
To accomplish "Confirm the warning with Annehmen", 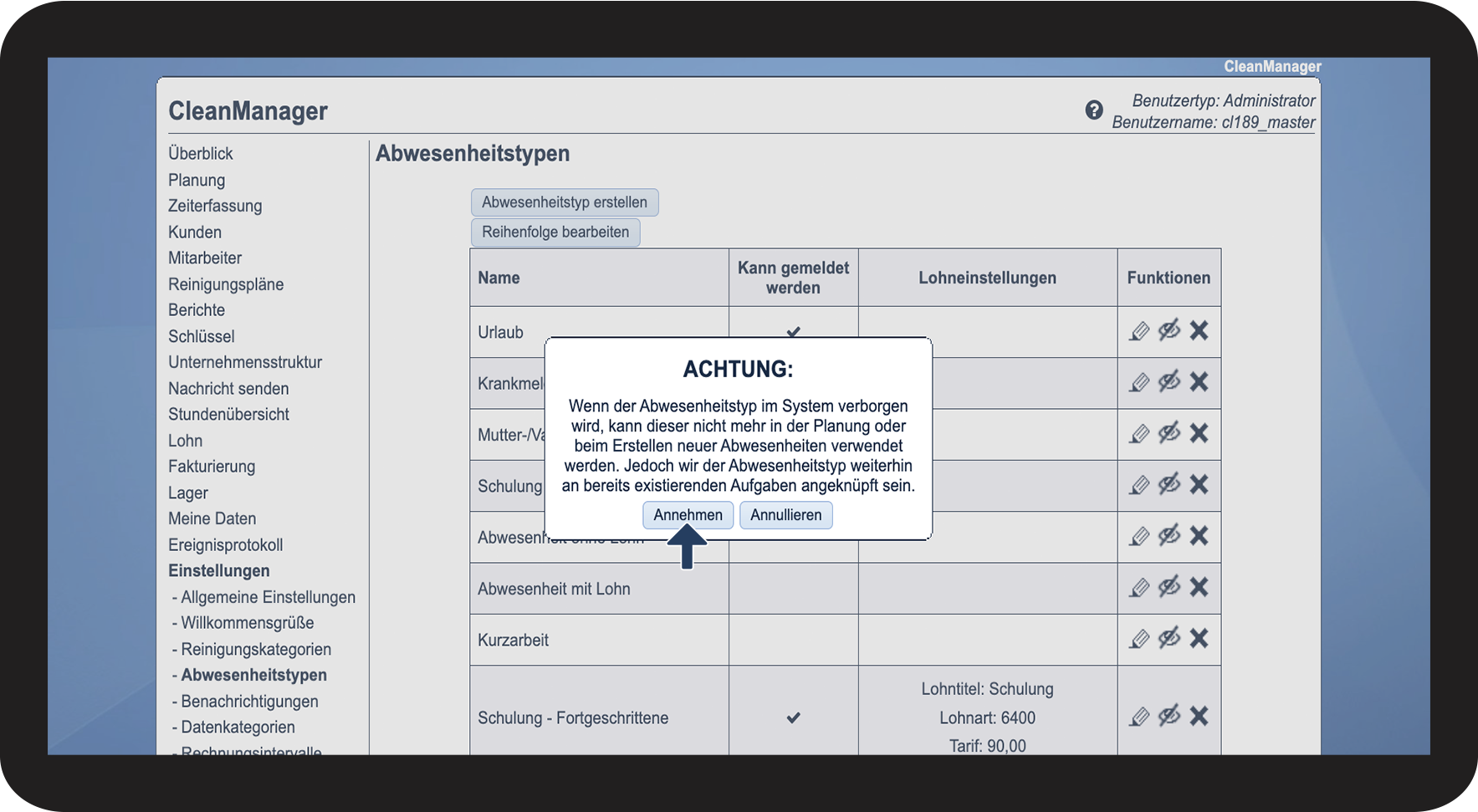I will pos(688,515).
